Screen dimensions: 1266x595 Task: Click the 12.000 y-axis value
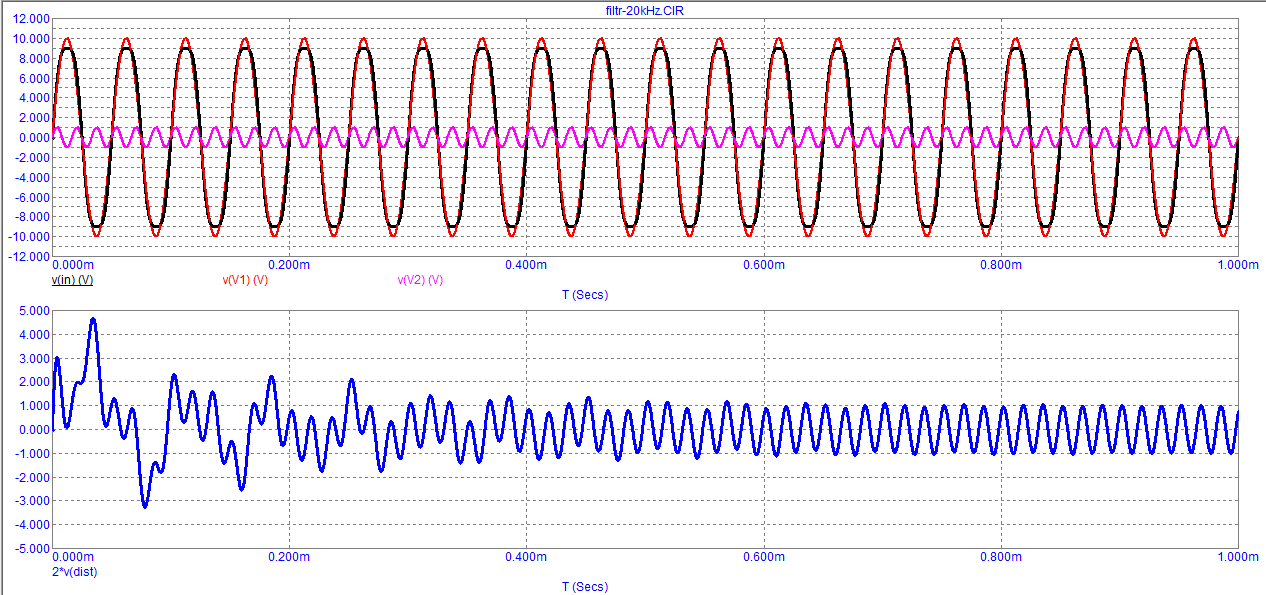coord(31,19)
